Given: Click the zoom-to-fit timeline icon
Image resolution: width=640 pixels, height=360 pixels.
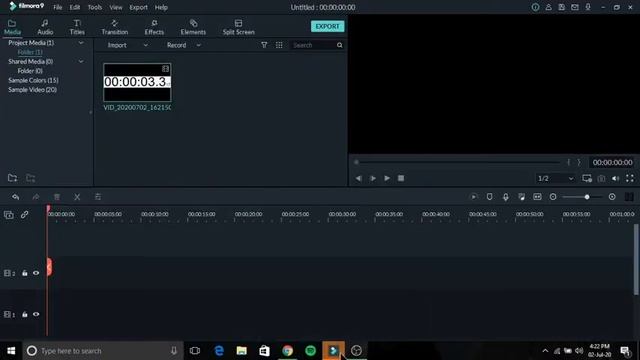Looking at the screenshot, I should tap(537, 197).
